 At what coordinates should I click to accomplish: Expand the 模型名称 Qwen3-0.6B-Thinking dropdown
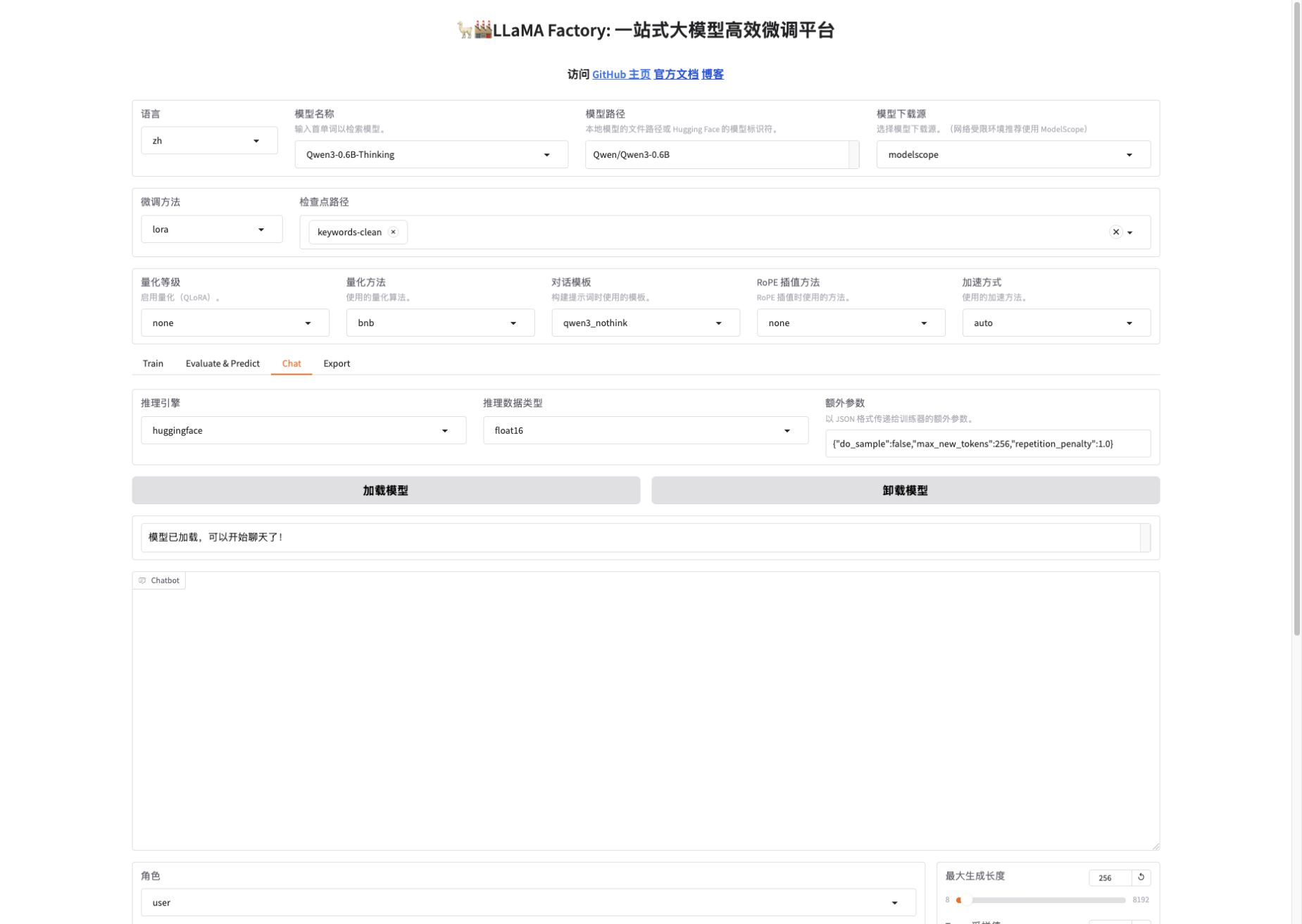[x=431, y=154]
